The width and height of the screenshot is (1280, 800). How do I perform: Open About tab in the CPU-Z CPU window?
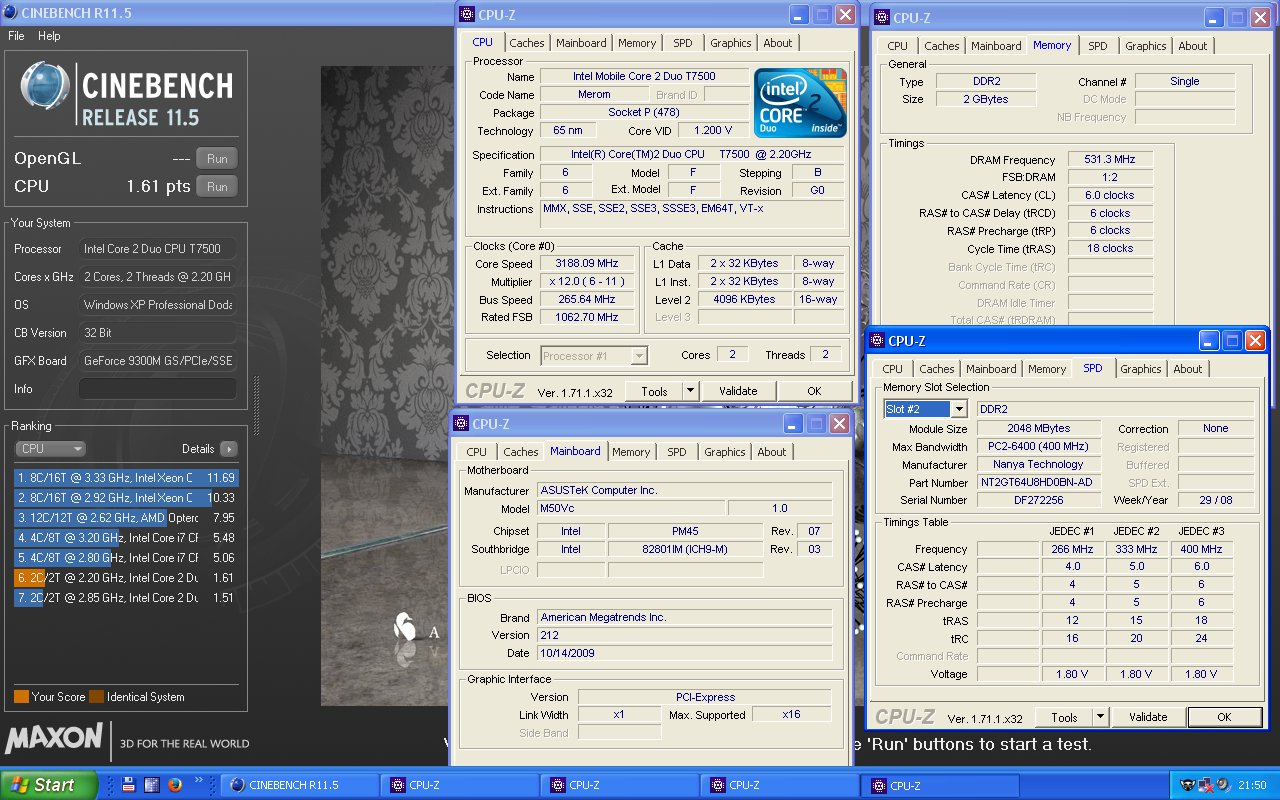(x=778, y=43)
